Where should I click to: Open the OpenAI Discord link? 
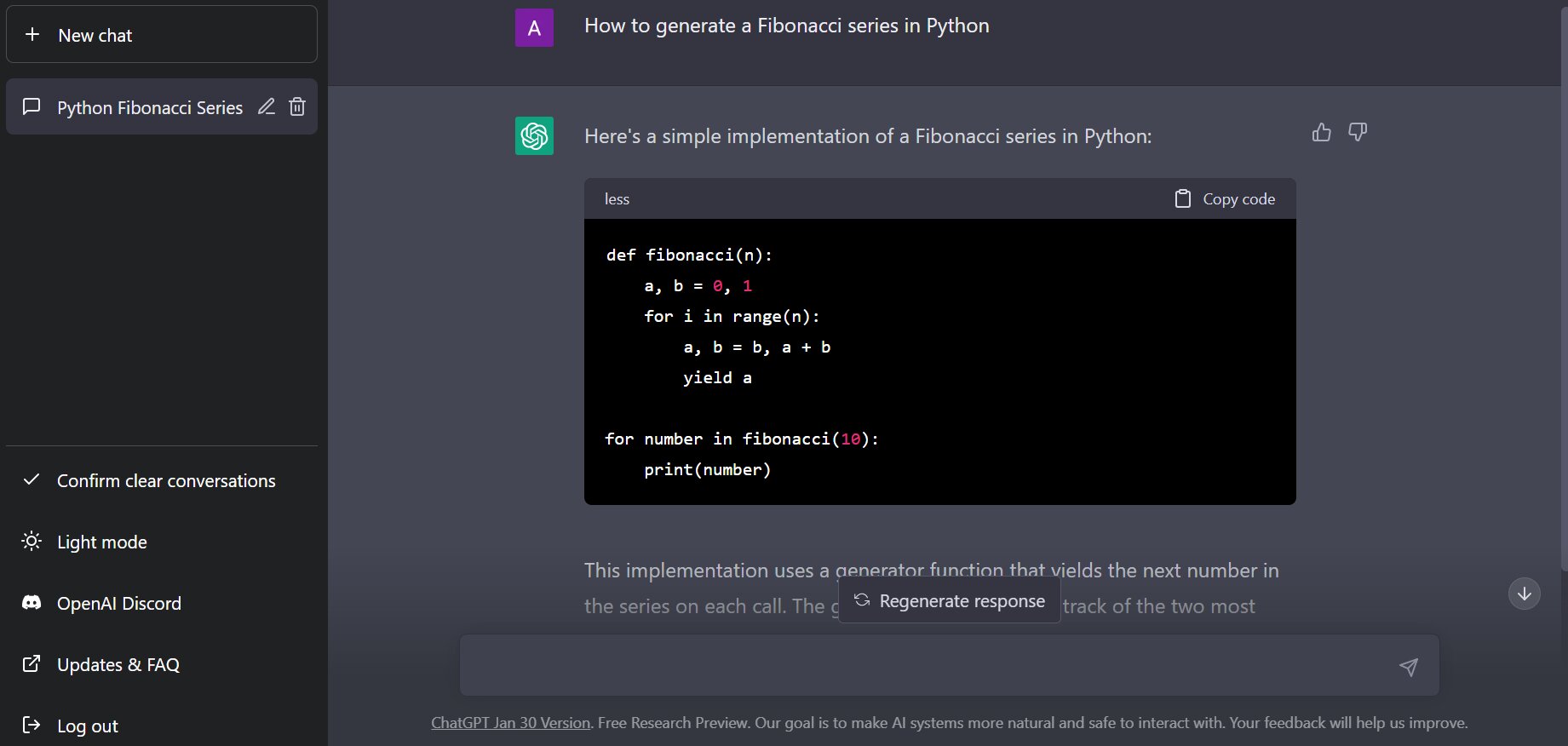point(119,604)
